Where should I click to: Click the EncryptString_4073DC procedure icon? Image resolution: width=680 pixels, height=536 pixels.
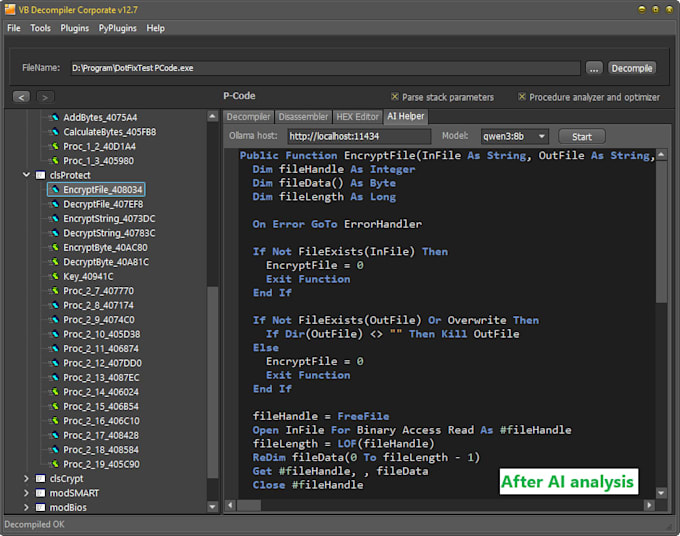[x=55, y=219]
